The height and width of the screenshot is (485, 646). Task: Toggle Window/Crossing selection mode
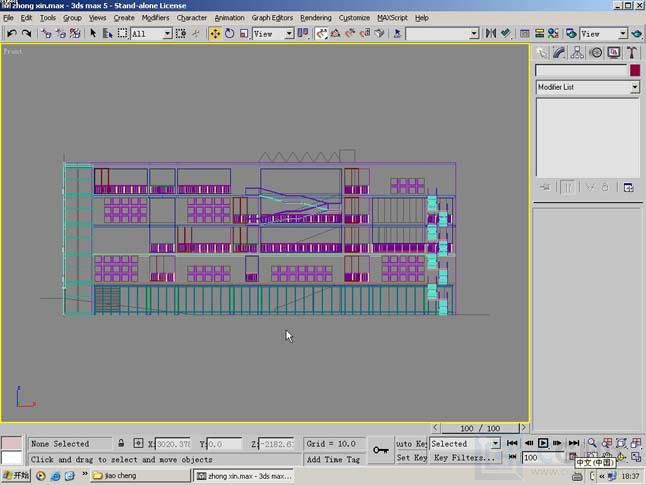pos(180,33)
